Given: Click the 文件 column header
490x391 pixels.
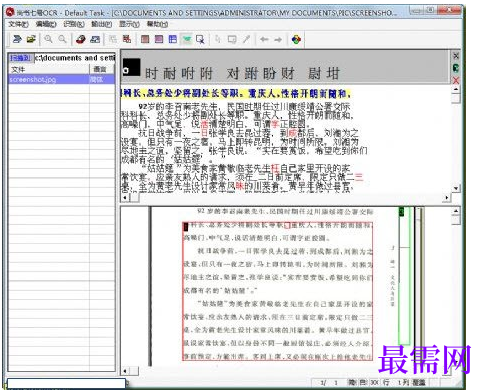Looking at the screenshot, I should tap(49, 69).
